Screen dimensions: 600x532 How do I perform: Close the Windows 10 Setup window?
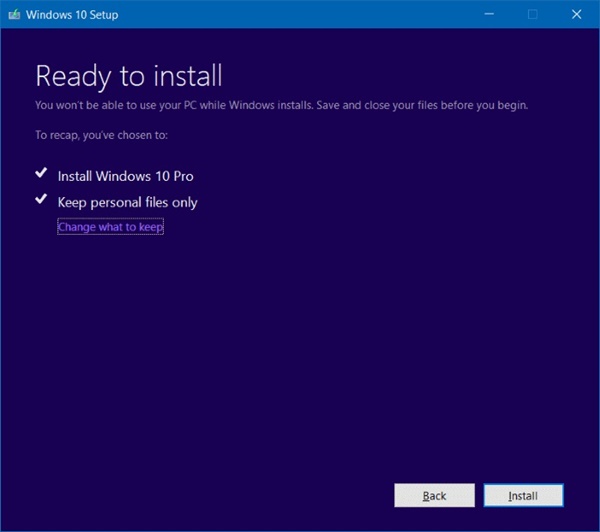[x=578, y=14]
